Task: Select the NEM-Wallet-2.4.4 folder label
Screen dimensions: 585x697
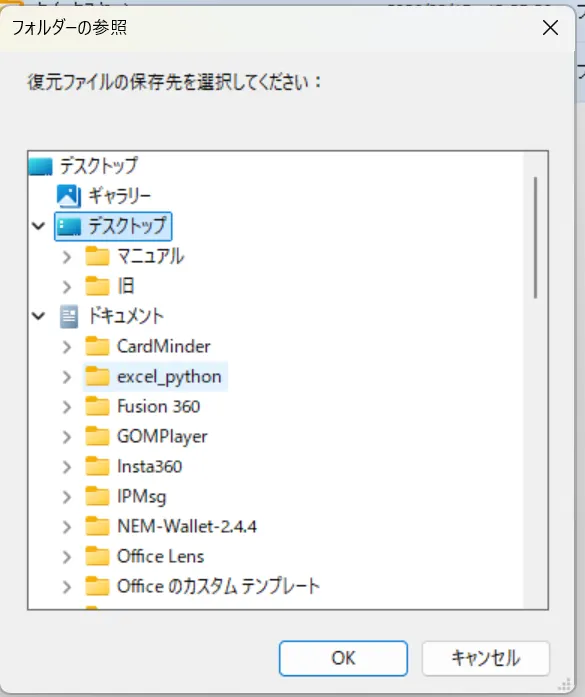Action: point(187,526)
